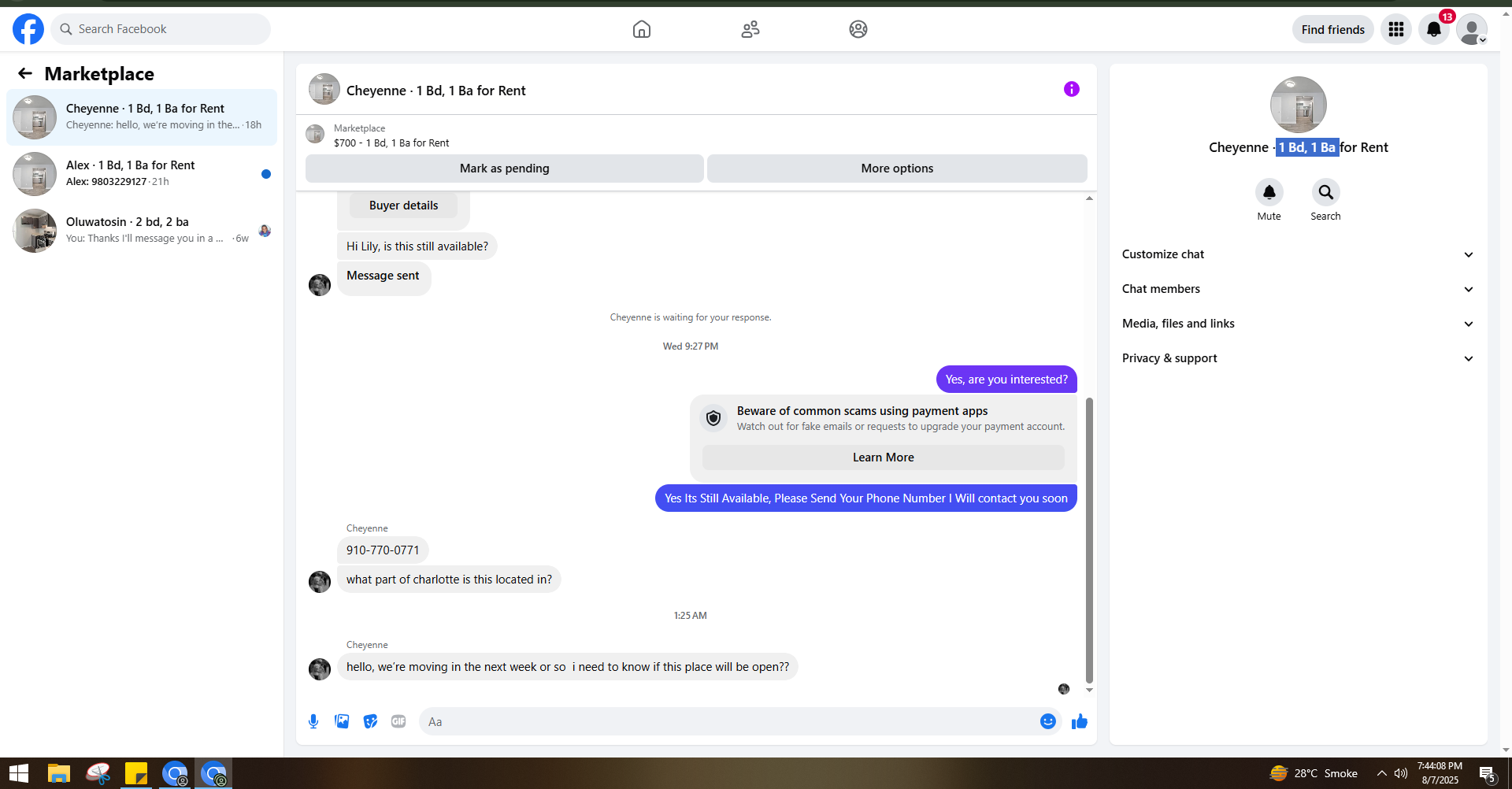Image resolution: width=1512 pixels, height=789 pixels.
Task: Click the phone number 910-770-0771 message
Action: click(383, 550)
